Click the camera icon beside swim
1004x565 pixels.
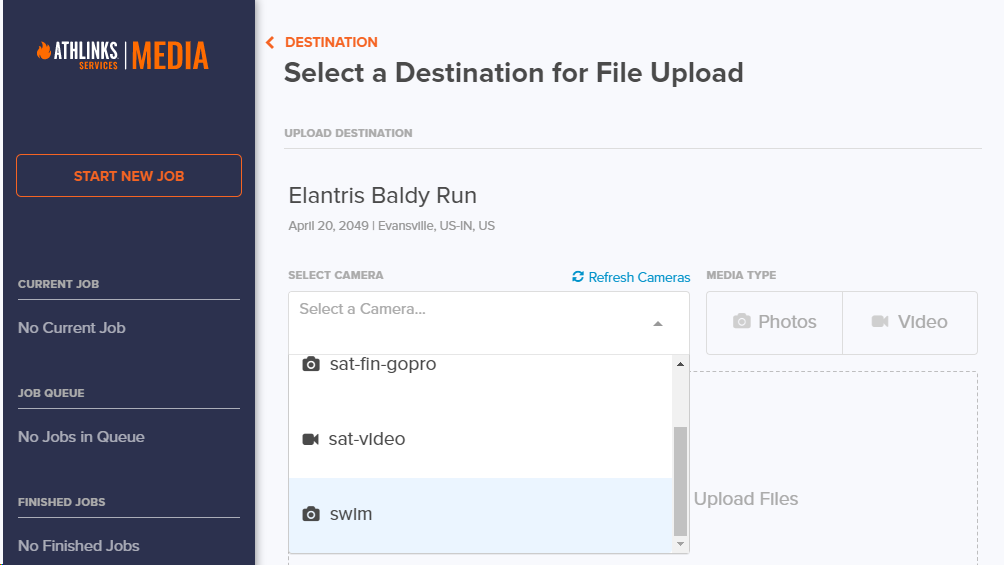coord(311,514)
